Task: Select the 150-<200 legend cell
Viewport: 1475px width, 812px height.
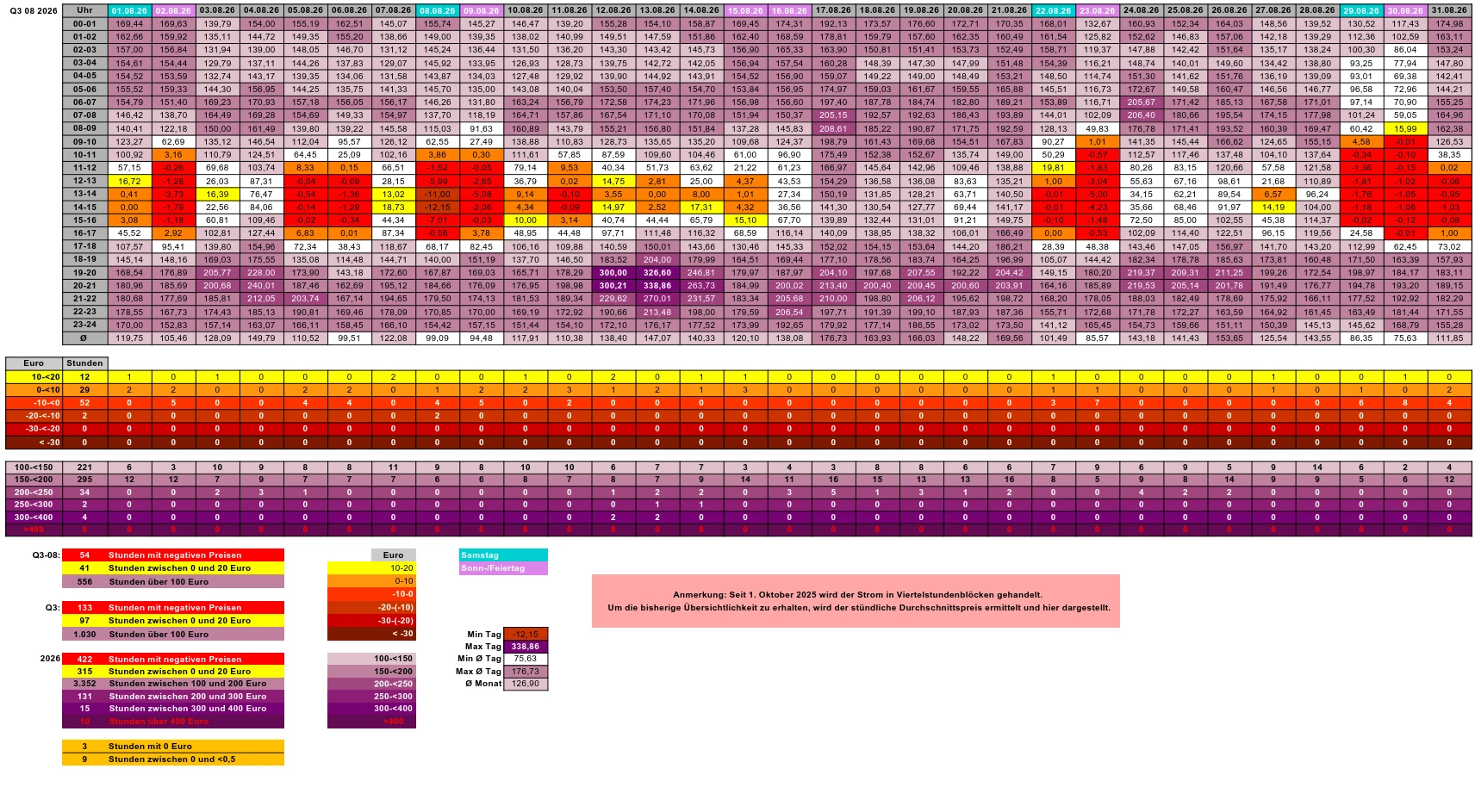Action: [371, 671]
